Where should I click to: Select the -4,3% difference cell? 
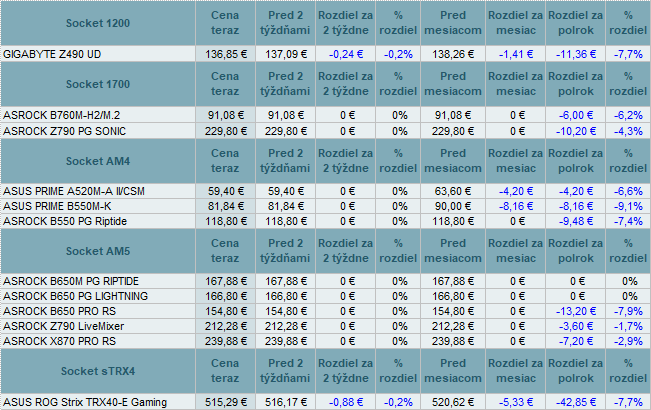click(628, 131)
